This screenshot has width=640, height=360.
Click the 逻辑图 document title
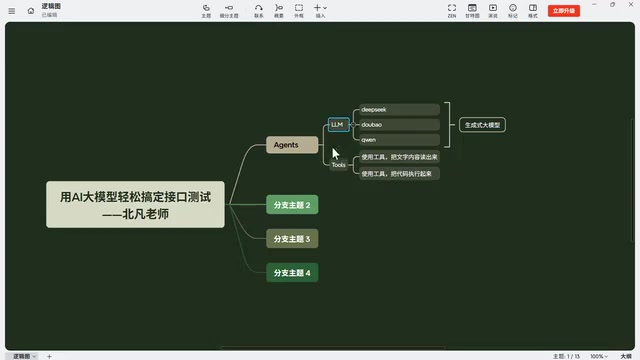(x=51, y=6)
